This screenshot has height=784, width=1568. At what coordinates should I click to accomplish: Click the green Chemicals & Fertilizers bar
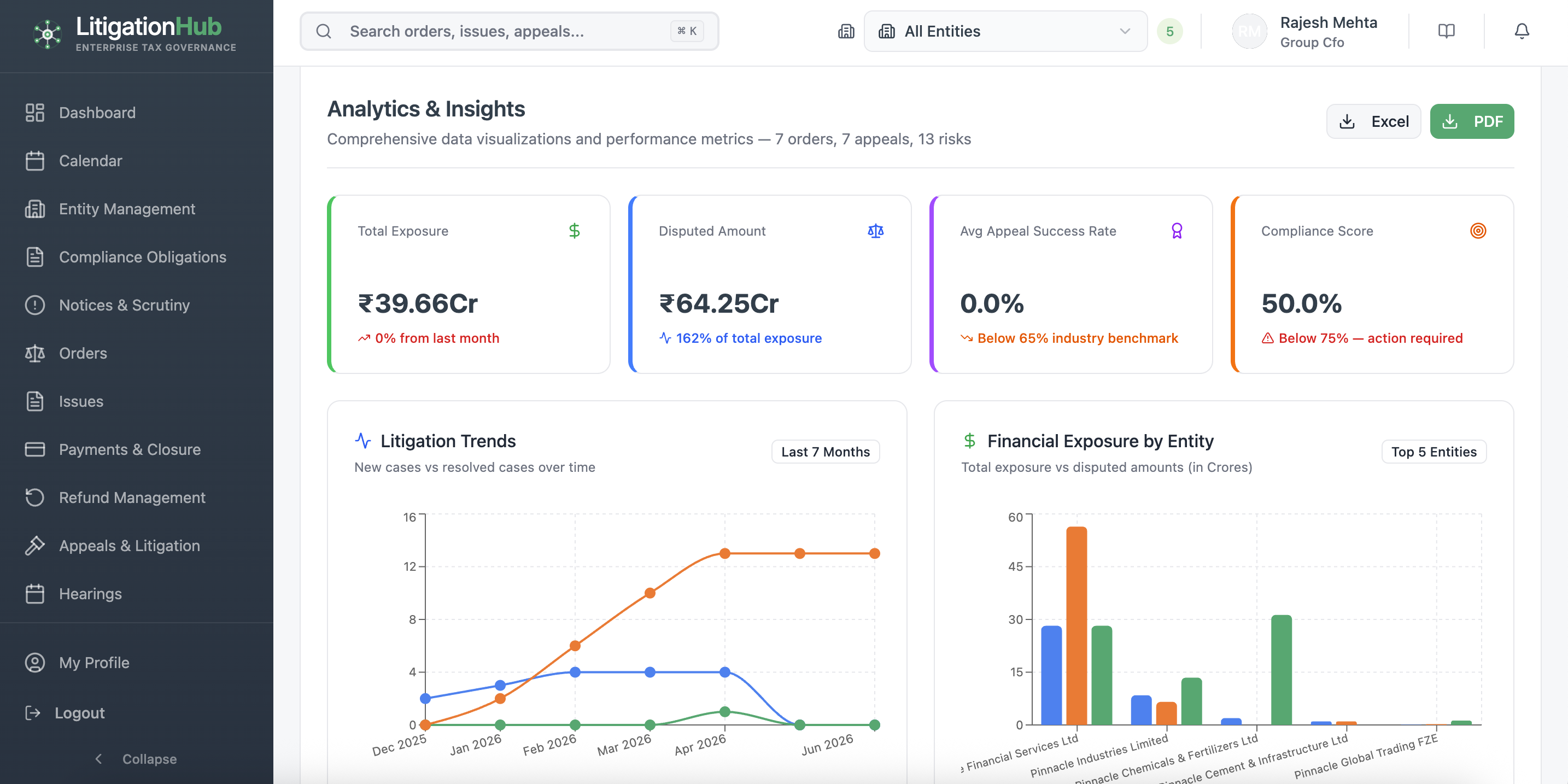[x=1280, y=670]
